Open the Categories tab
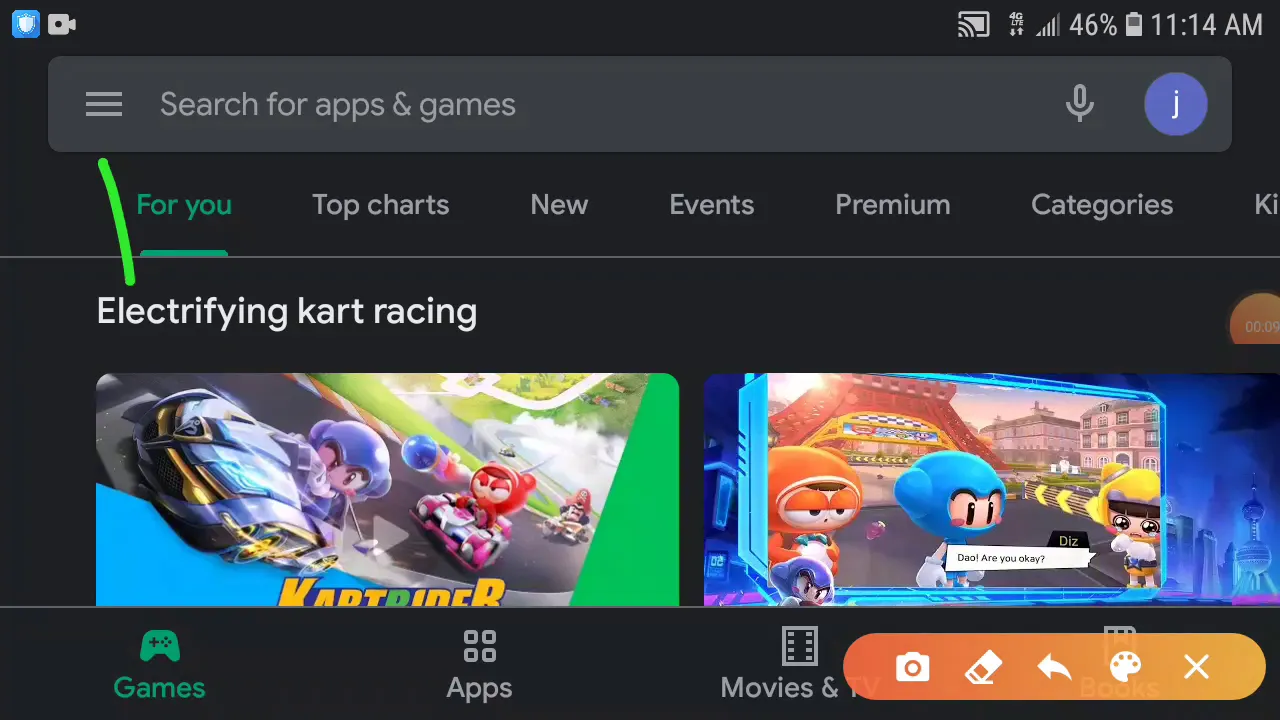 (x=1101, y=205)
